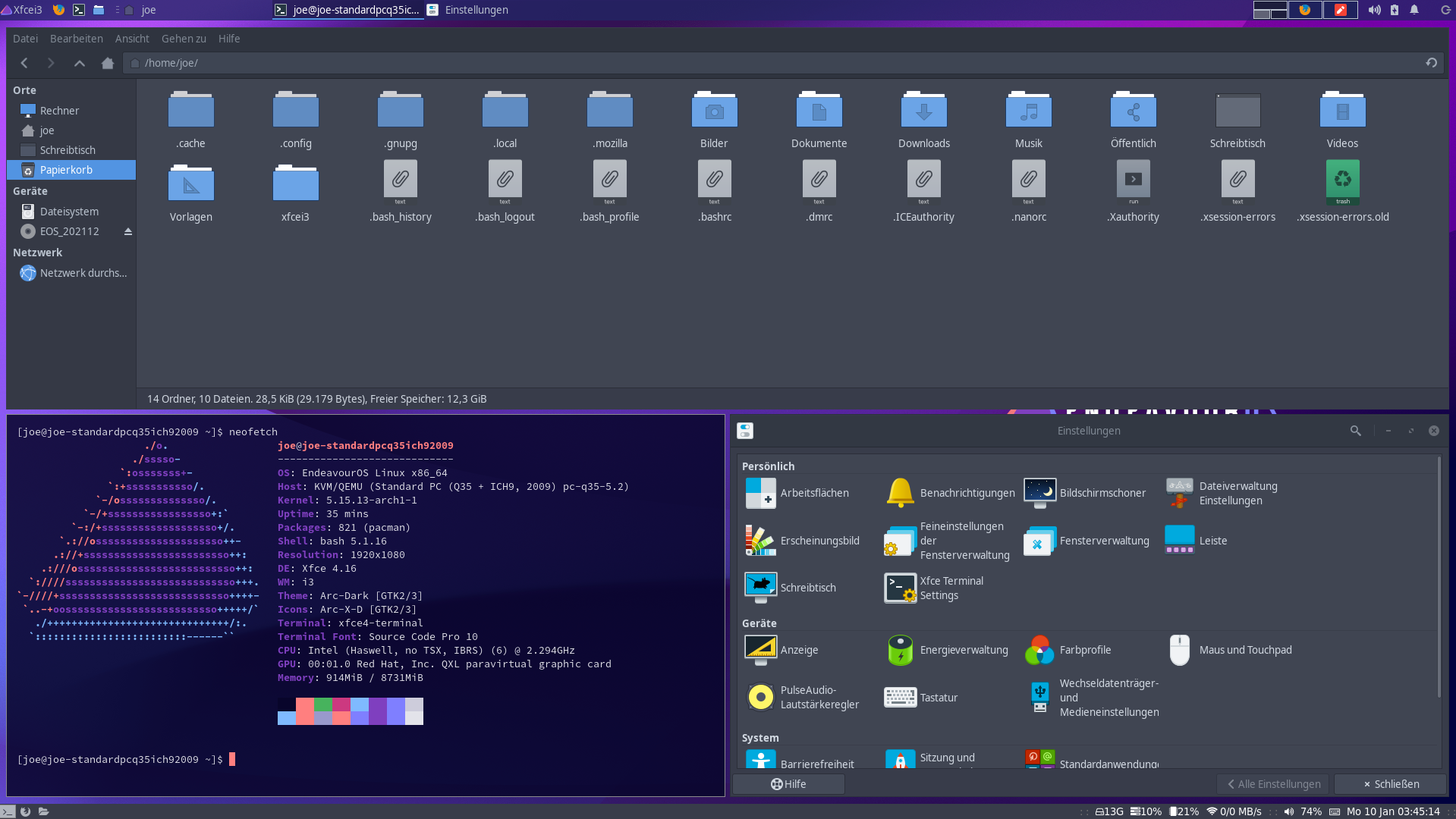Open Schreibtisch desktop settings
Image resolution: width=1456 pixels, height=819 pixels.
click(791, 588)
